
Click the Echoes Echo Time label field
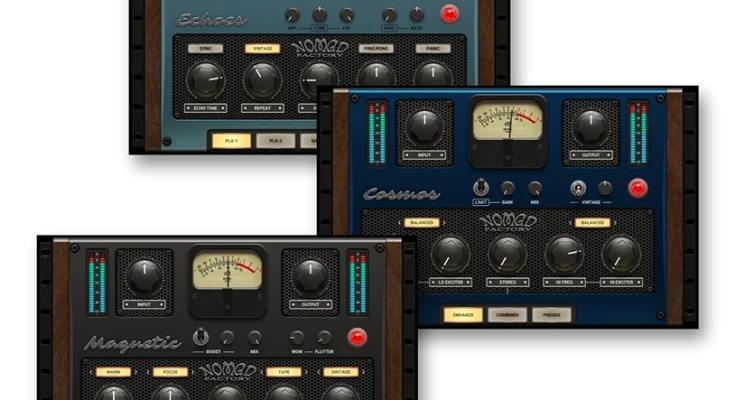[x=205, y=108]
